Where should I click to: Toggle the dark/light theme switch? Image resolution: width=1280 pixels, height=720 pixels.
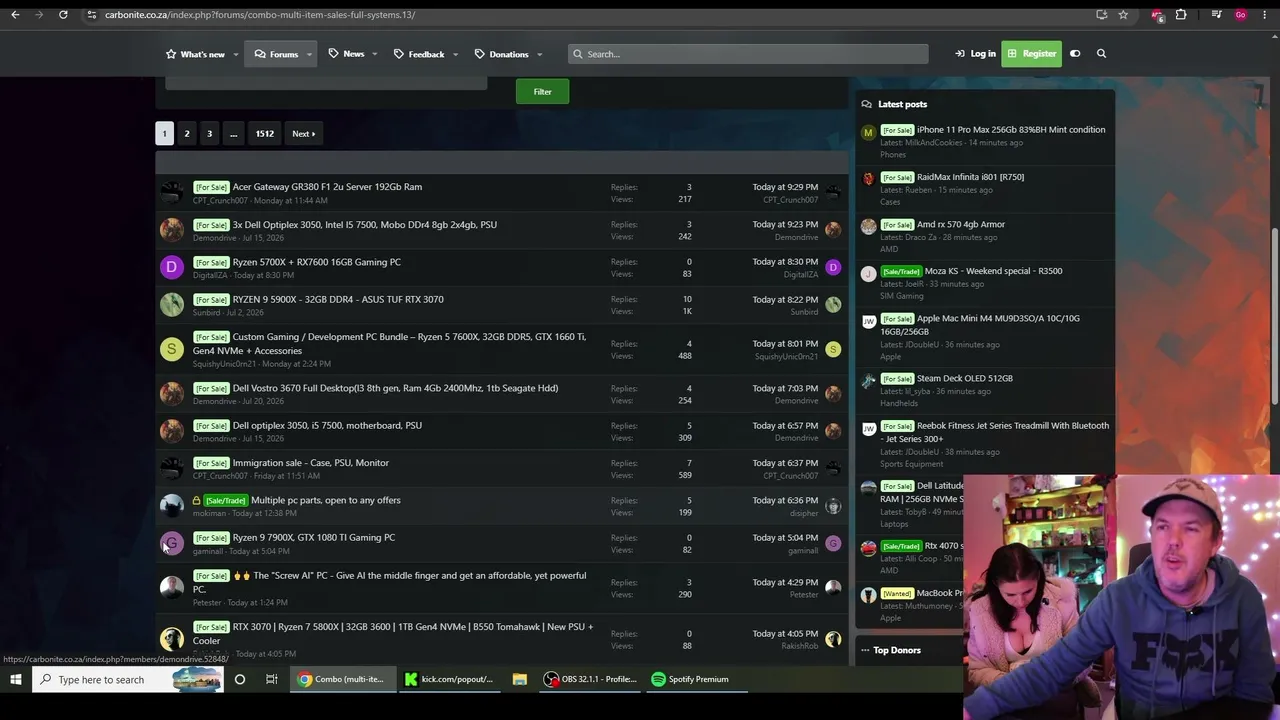coord(1075,54)
